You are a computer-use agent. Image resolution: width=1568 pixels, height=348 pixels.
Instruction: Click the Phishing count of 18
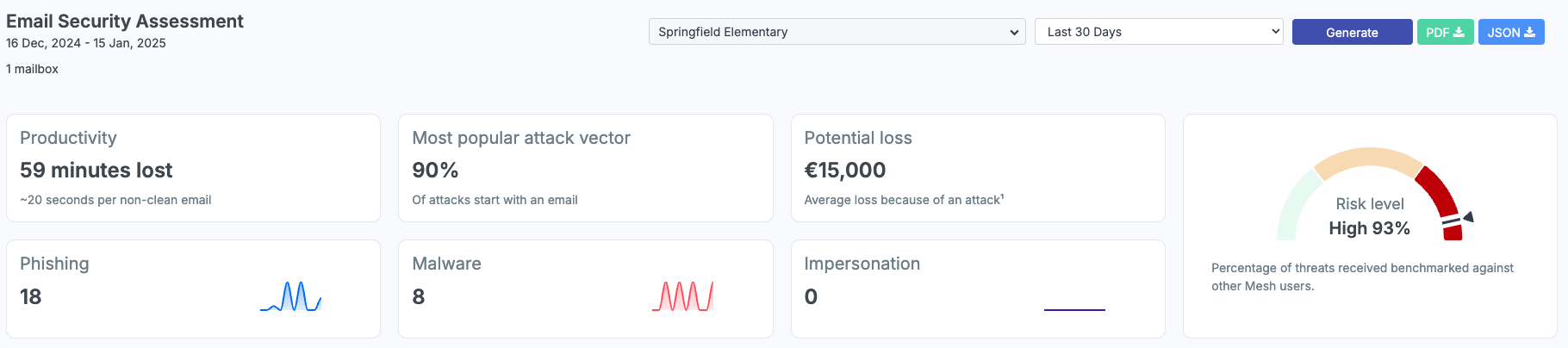pyautogui.click(x=31, y=297)
